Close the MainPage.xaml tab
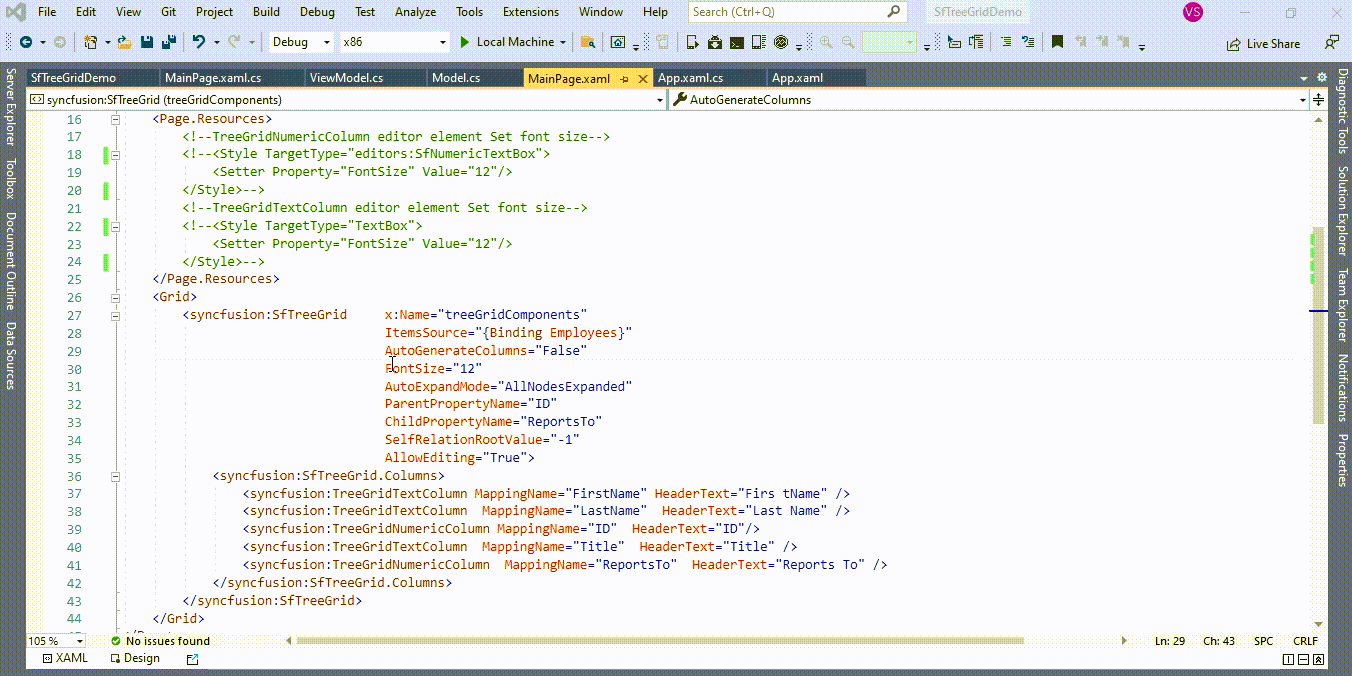Viewport: 1352px width, 676px height. pos(643,79)
